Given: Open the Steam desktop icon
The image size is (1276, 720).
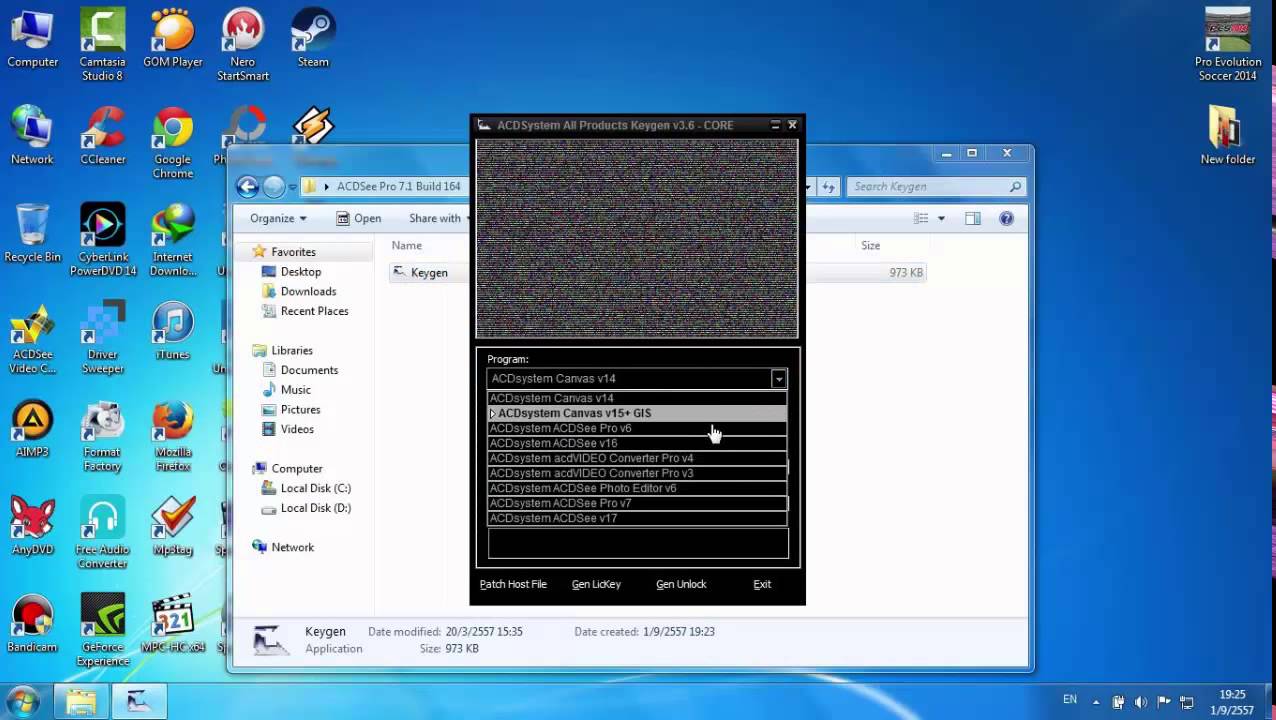Looking at the screenshot, I should click(313, 40).
